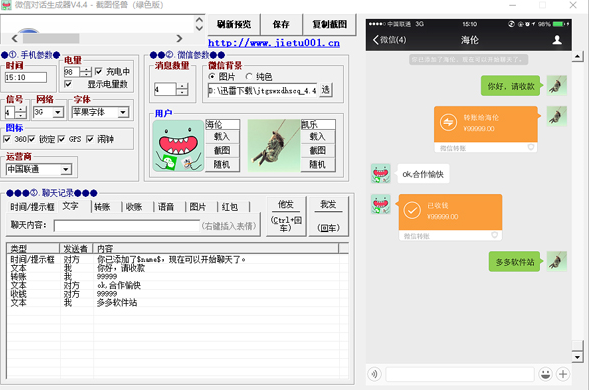Open the emoji smiley icon in the chat bar
Screen dimensions: 589x390
pyautogui.click(x=545, y=374)
